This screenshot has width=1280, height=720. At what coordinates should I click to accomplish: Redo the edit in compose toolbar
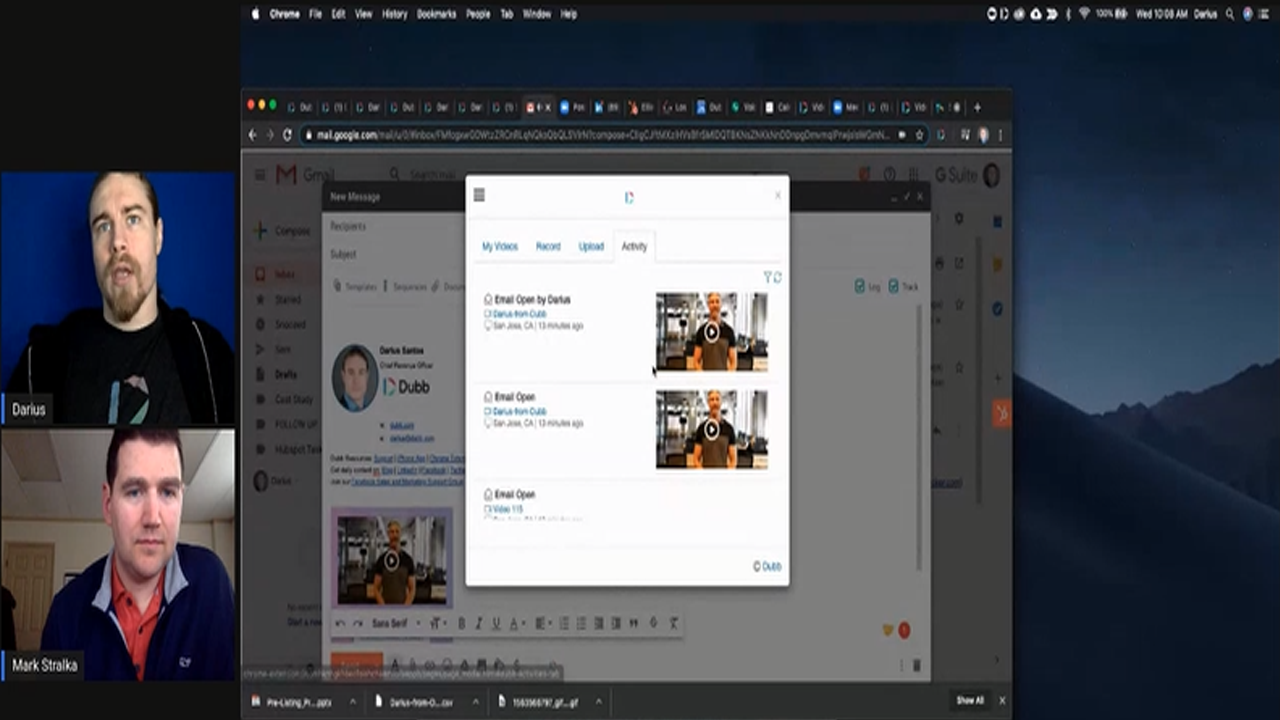click(x=357, y=623)
